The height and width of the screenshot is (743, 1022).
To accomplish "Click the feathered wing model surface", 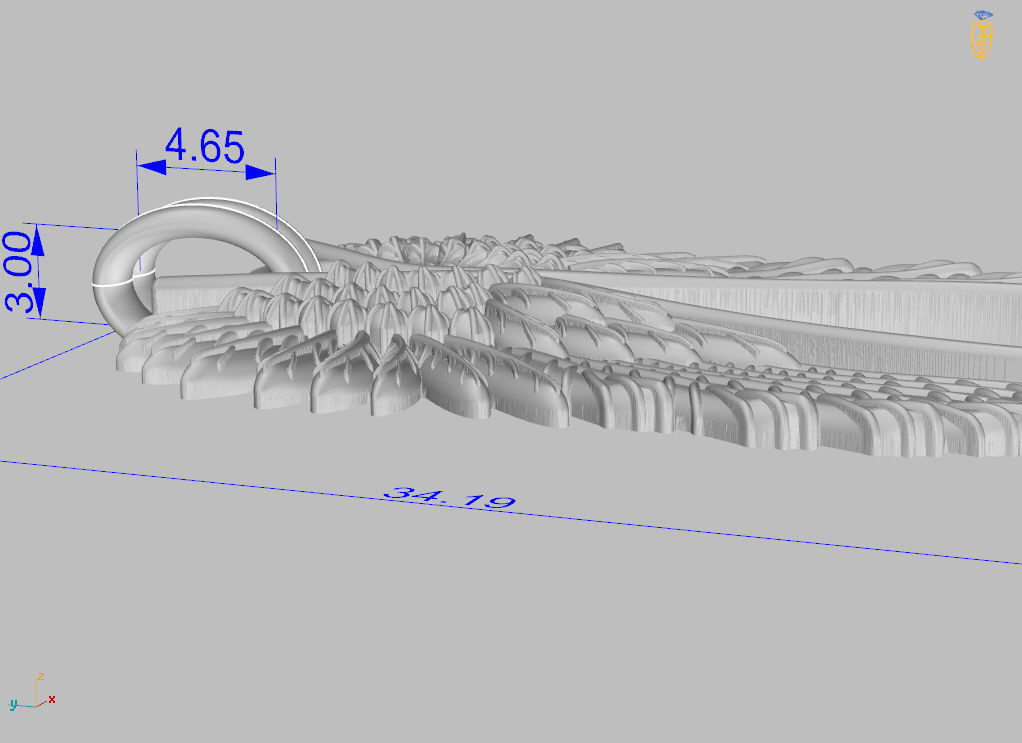I will point(567,345).
